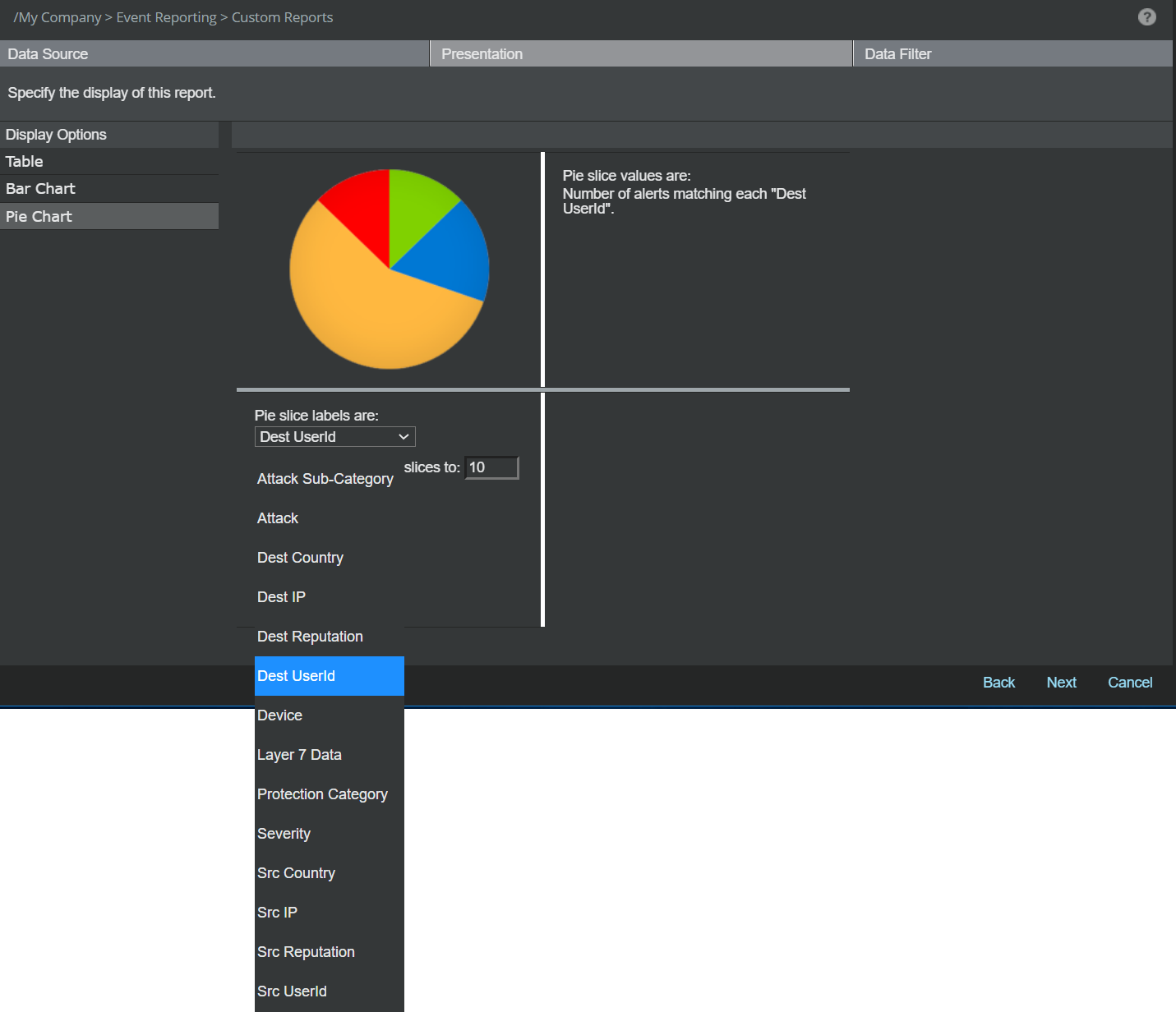Image resolution: width=1176 pixels, height=1012 pixels.
Task: Choose Src Country in dropdown
Action: click(x=330, y=873)
